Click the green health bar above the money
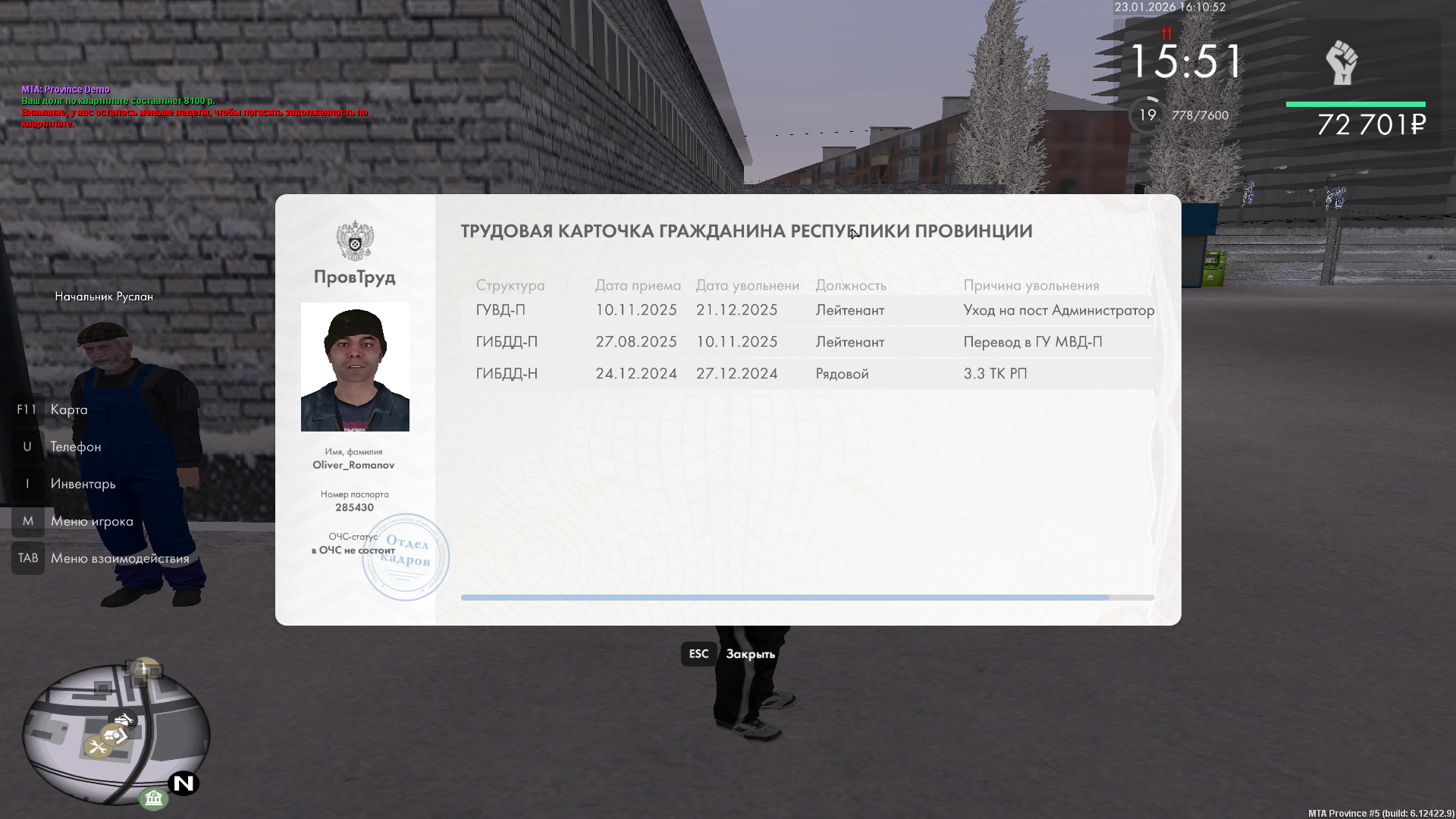This screenshot has height=819, width=1456. (1355, 104)
